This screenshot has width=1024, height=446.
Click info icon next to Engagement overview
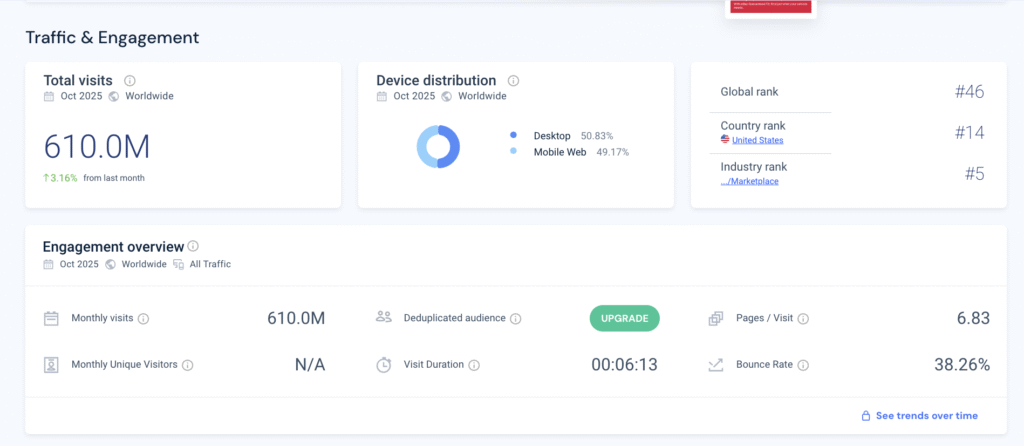pyautogui.click(x=193, y=246)
